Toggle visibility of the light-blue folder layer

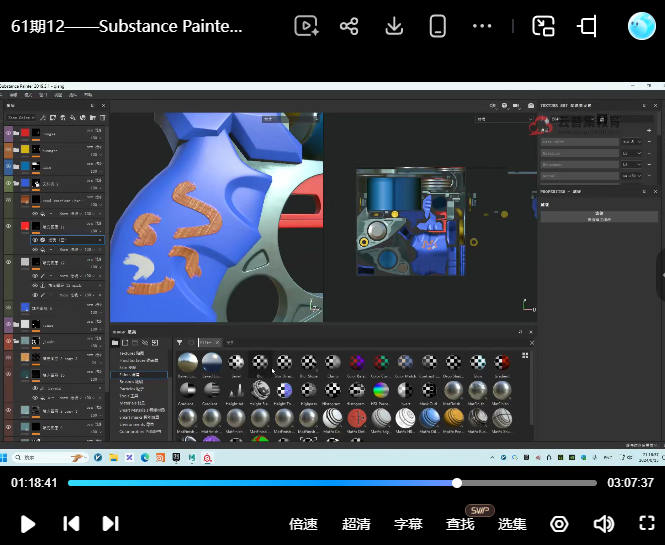(x=8, y=166)
